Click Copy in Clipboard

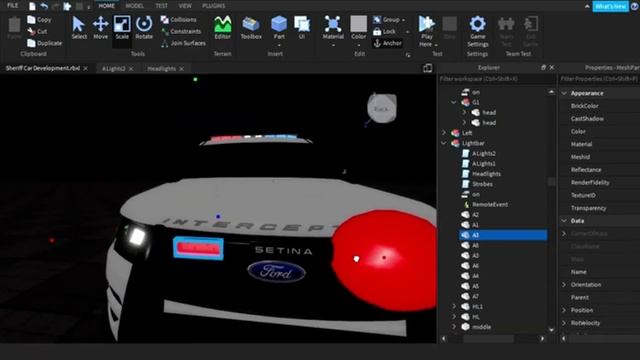tap(39, 20)
